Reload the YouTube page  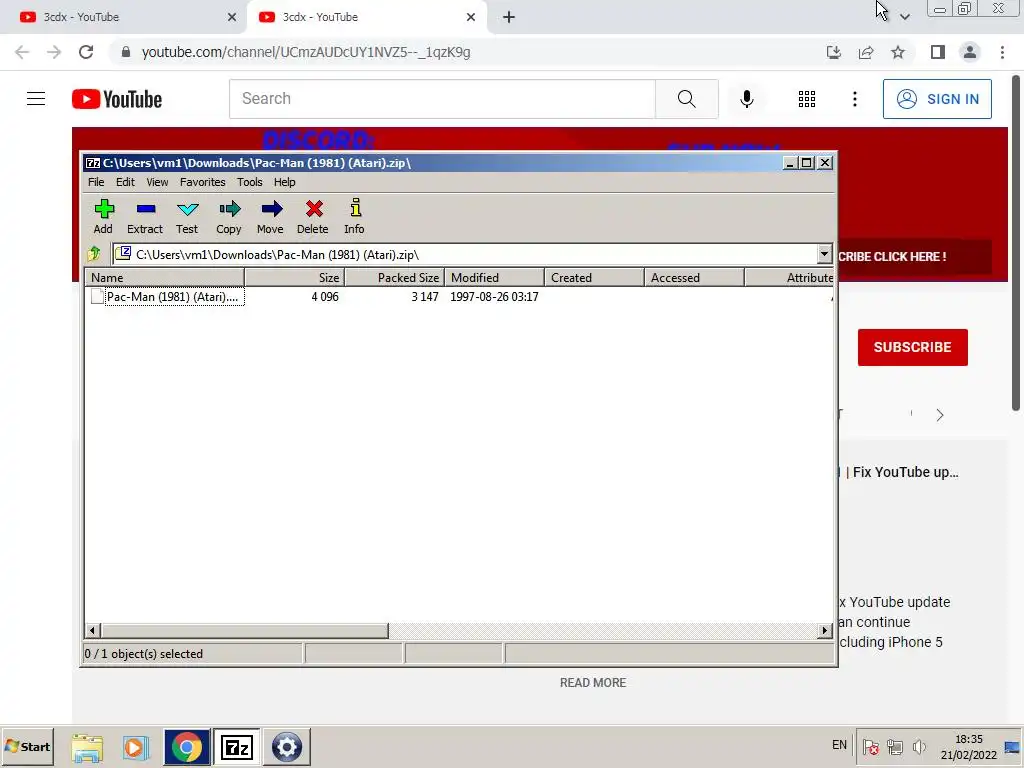[x=86, y=52]
